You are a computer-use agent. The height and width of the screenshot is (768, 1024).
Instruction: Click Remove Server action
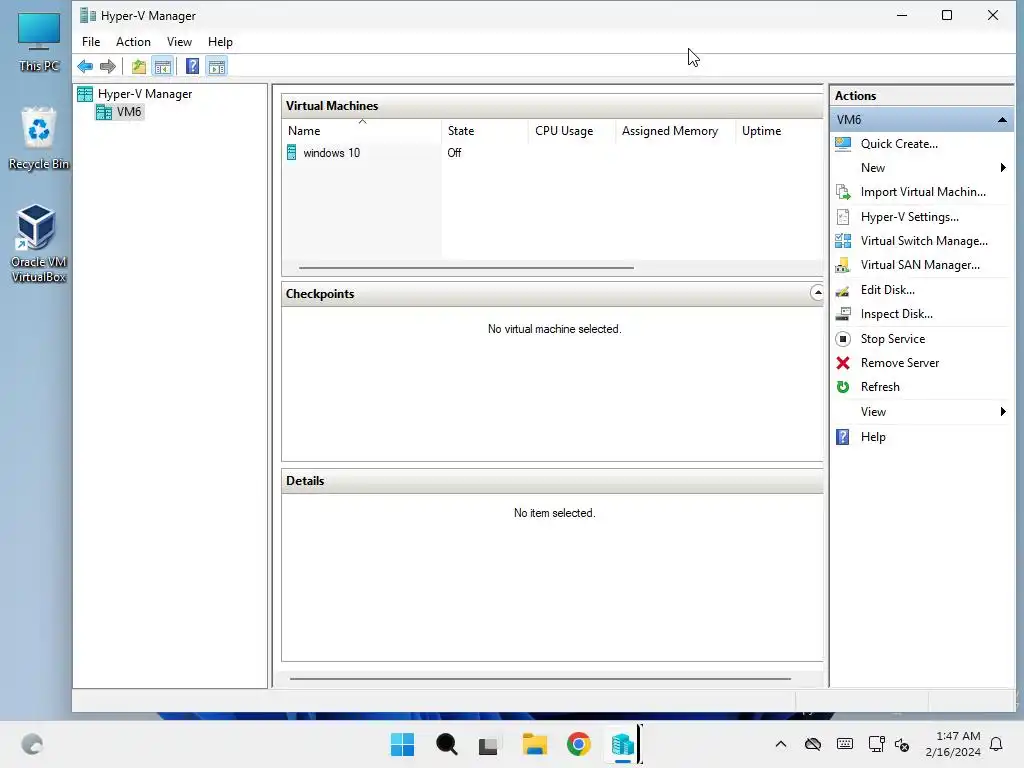(899, 363)
